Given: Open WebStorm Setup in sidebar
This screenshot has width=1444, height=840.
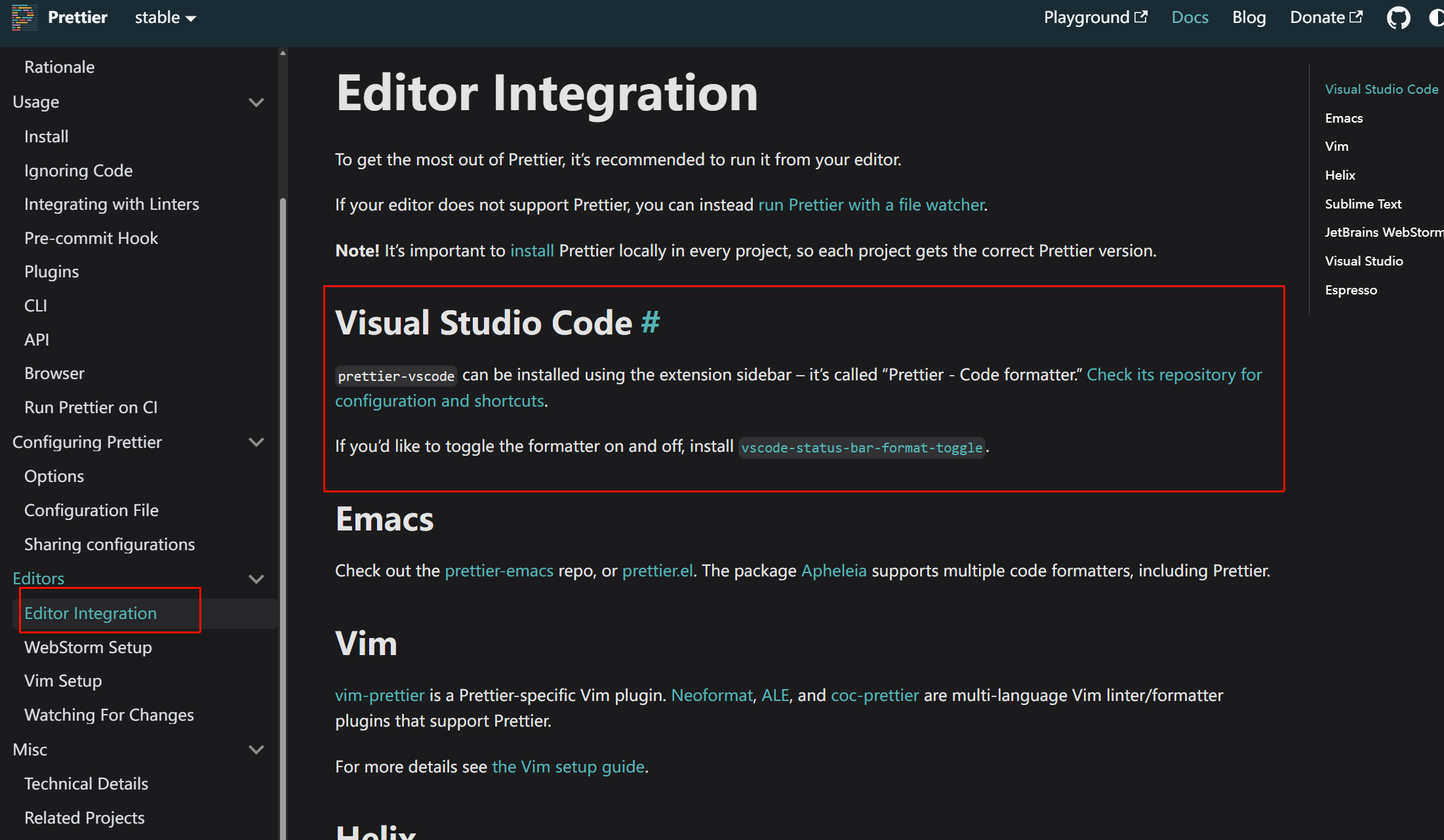Looking at the screenshot, I should point(88,647).
